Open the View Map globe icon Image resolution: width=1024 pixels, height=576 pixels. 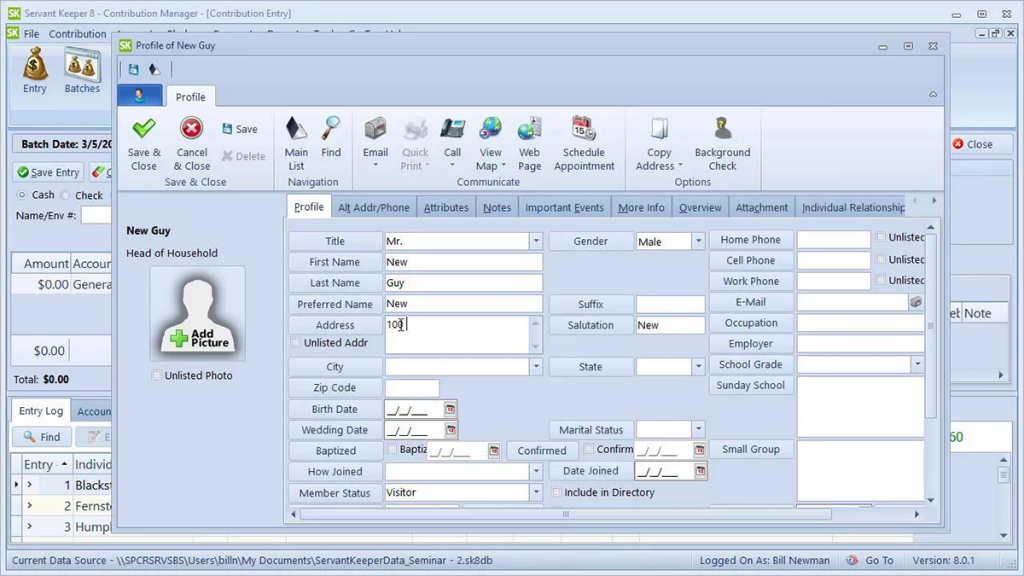click(x=490, y=129)
